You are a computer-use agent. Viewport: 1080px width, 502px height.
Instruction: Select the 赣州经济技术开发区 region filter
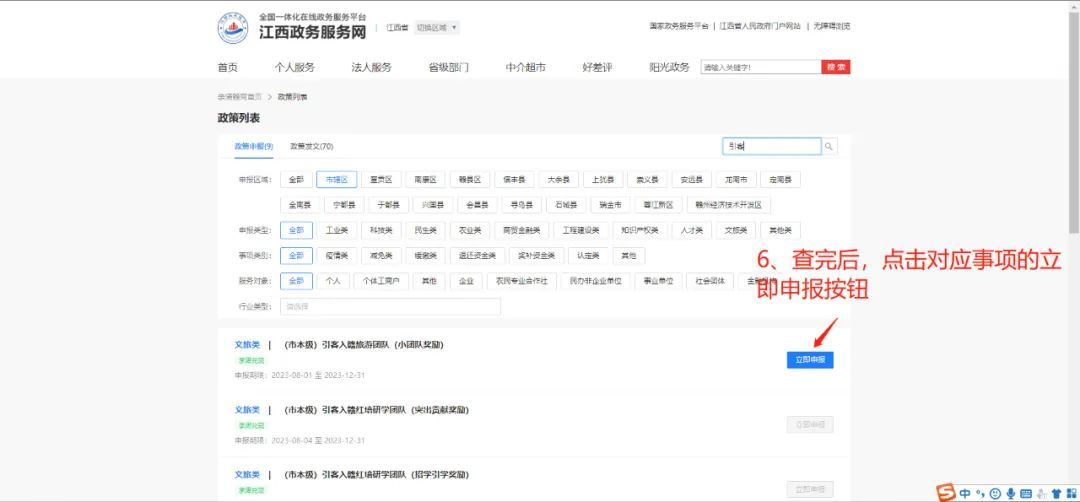tap(729, 205)
